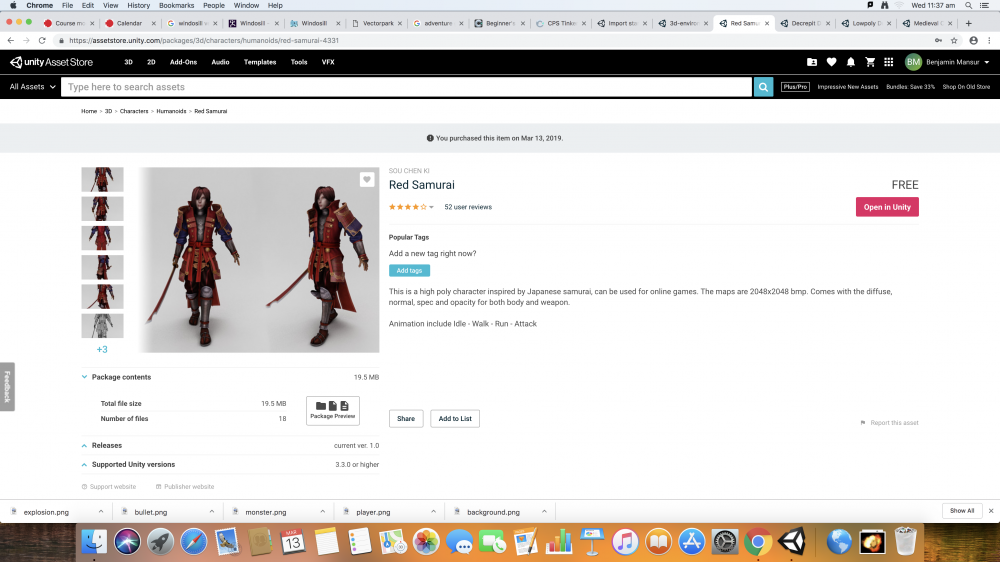Click the blue search magnifier button
Image resolution: width=1000 pixels, height=562 pixels.
coord(763,87)
